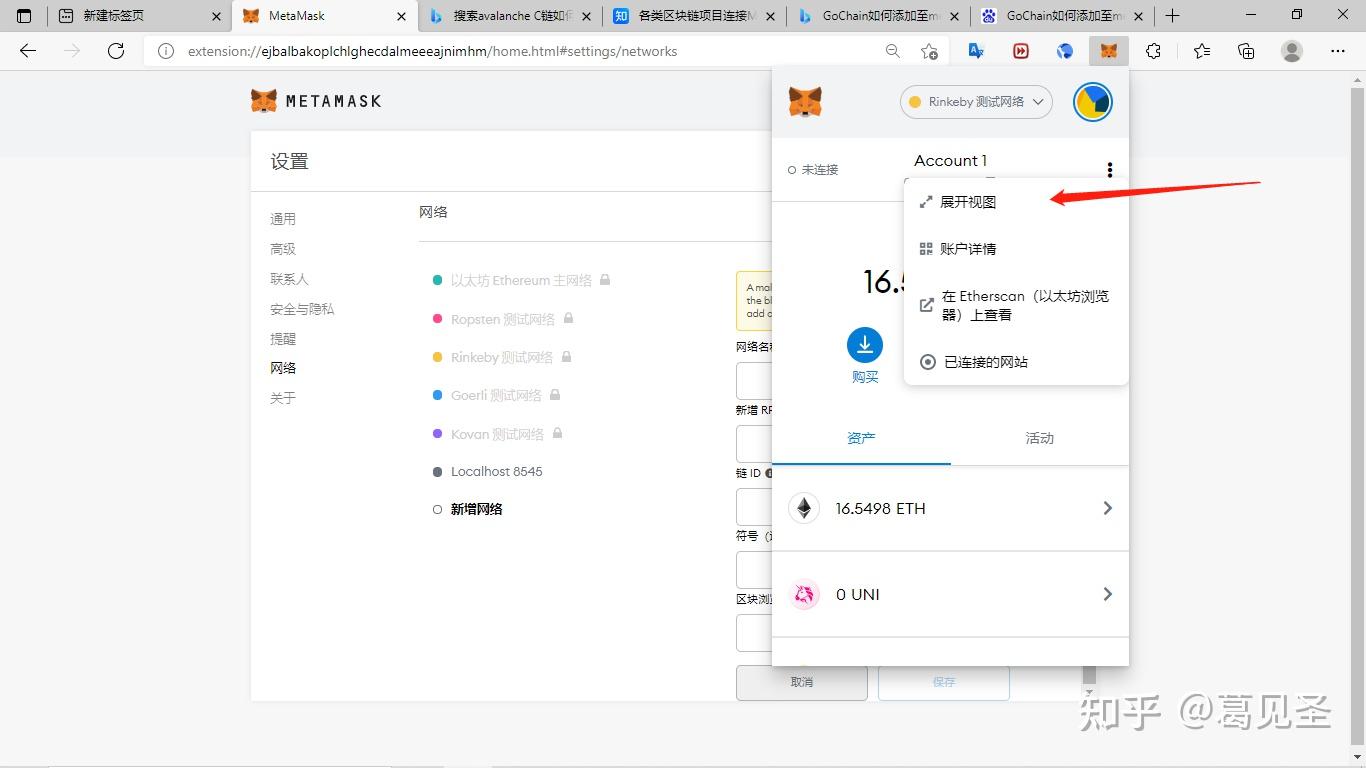
Task: Open account options three-dot menu
Action: pos(1110,170)
